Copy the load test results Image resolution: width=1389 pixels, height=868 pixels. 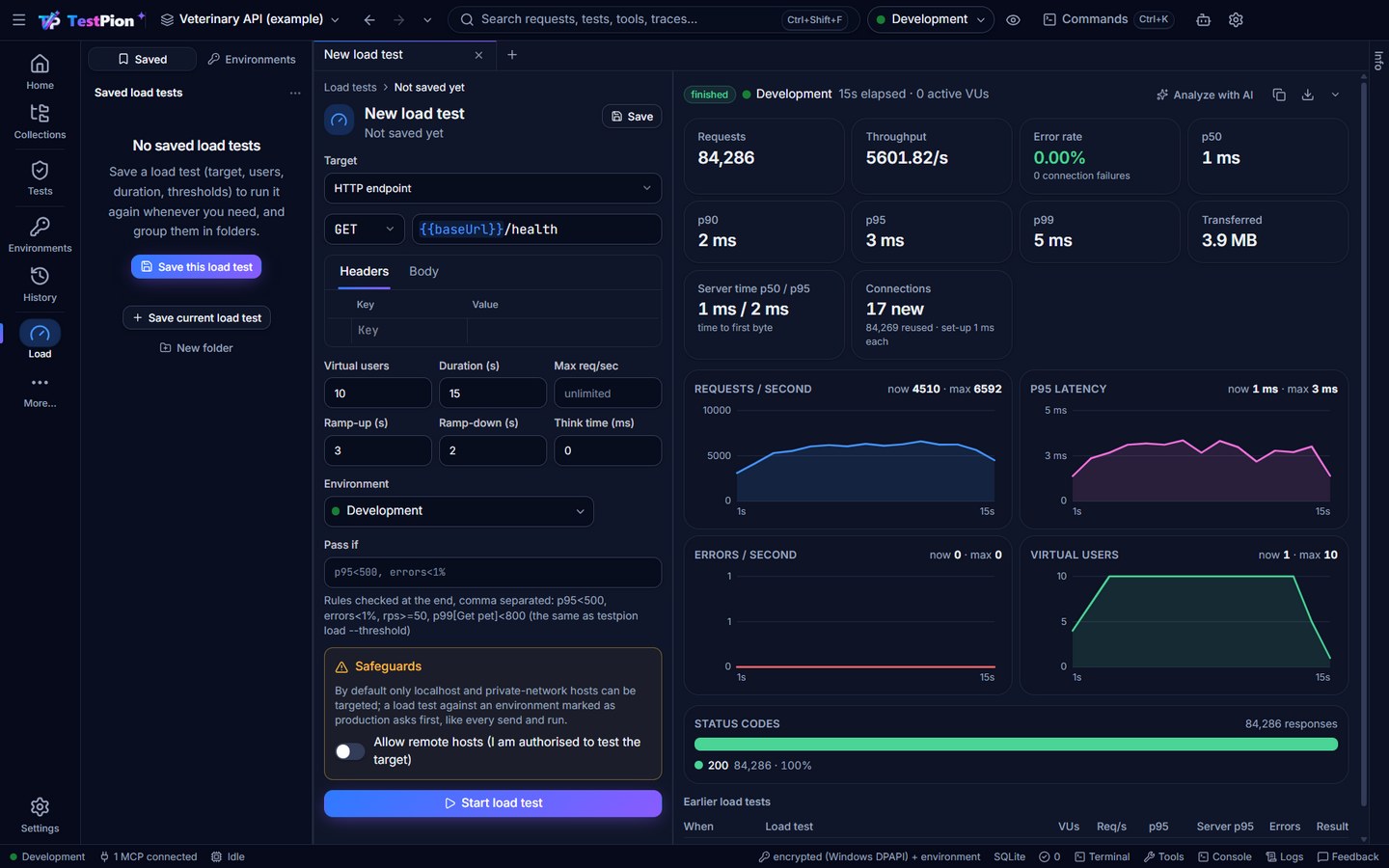tap(1279, 95)
